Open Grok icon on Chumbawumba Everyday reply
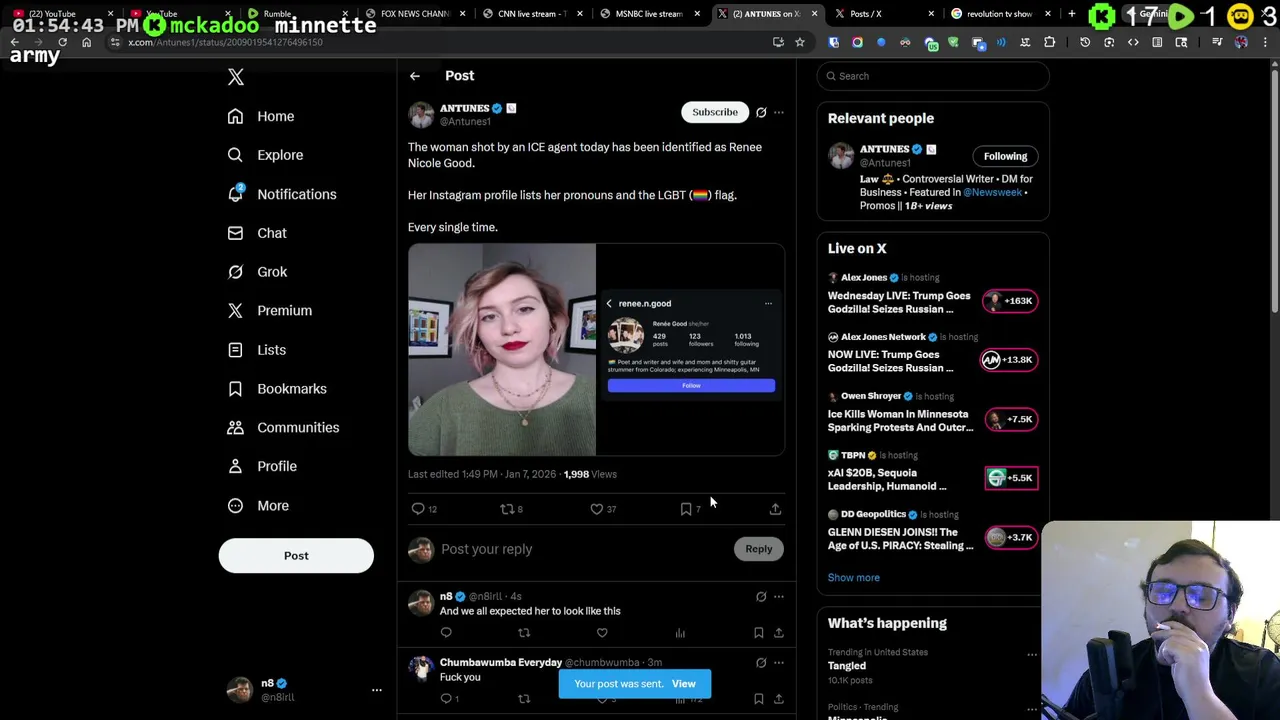The image size is (1280, 720). click(x=761, y=662)
